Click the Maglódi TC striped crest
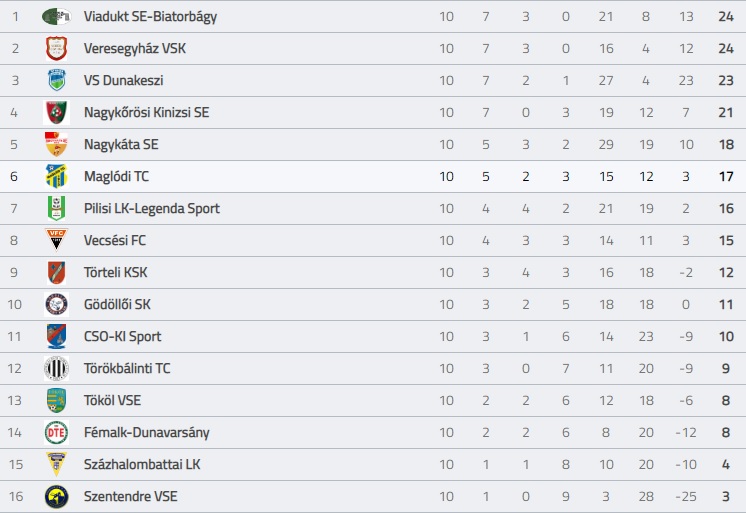746x513 pixels. coord(56,177)
